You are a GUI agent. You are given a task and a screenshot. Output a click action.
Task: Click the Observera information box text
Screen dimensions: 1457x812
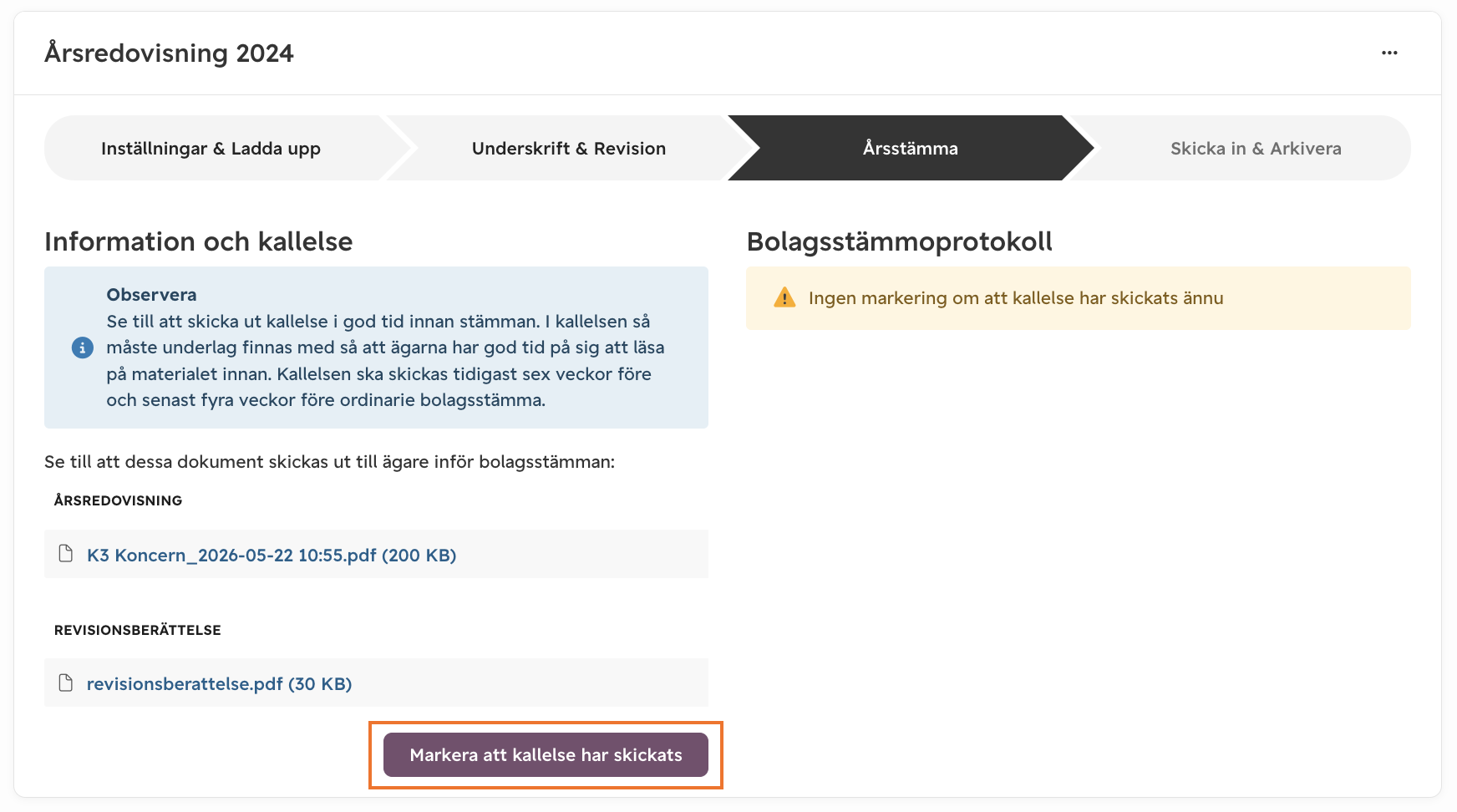coord(385,348)
